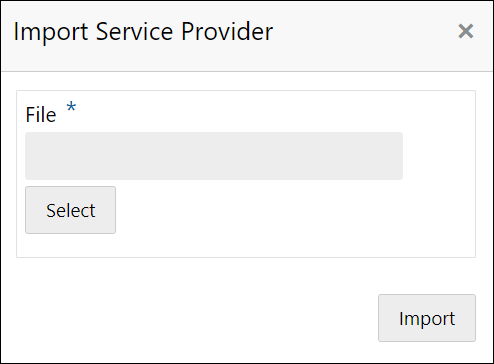This screenshot has height=364, width=494.
Task: Focus the File path input field
Action: click(214, 156)
